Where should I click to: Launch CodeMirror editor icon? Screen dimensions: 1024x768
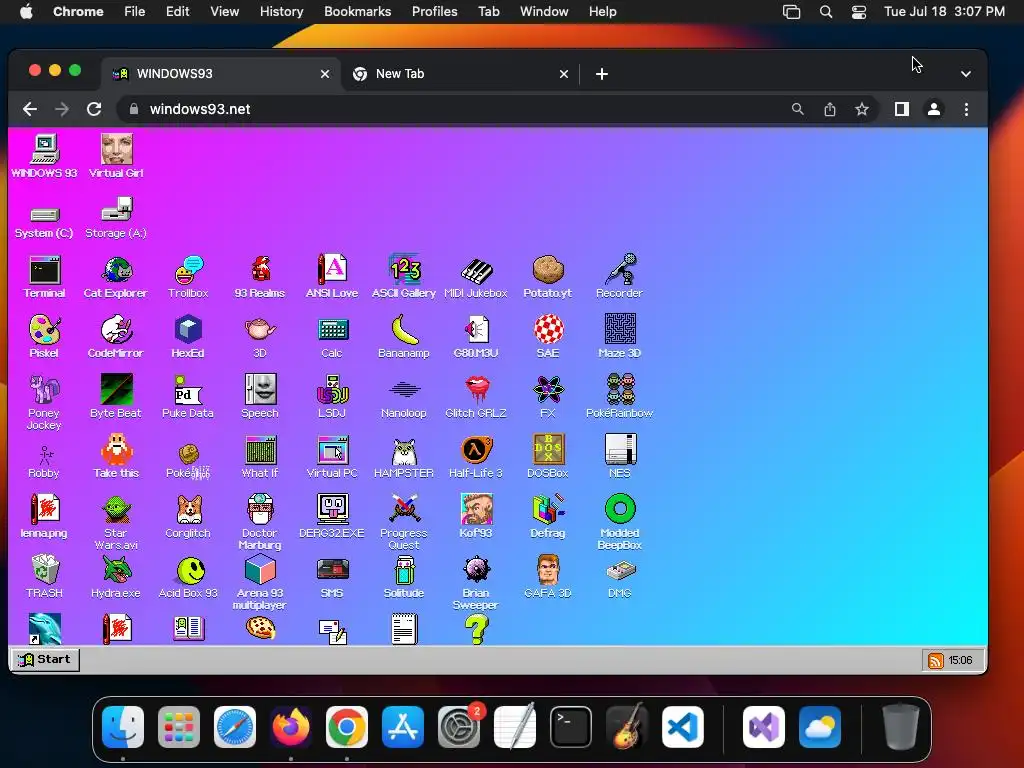point(116,337)
